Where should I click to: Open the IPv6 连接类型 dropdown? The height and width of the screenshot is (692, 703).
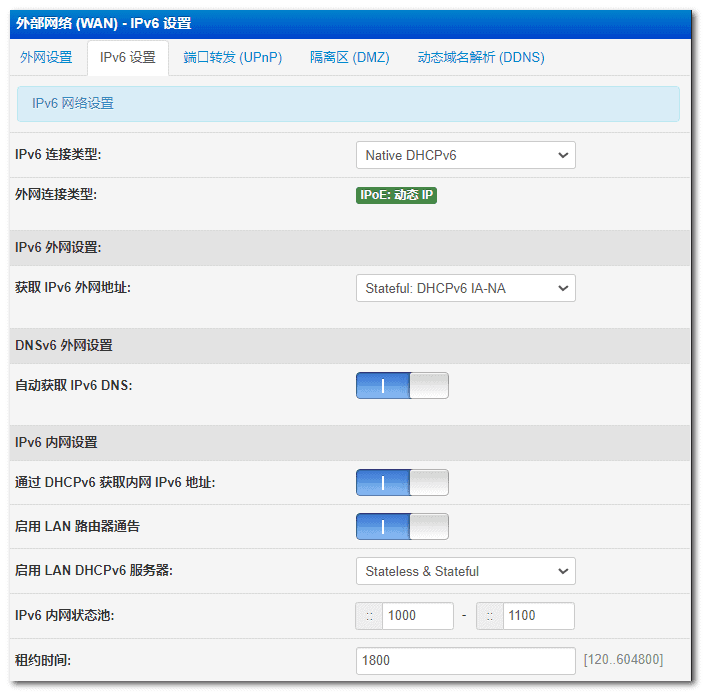(465, 155)
